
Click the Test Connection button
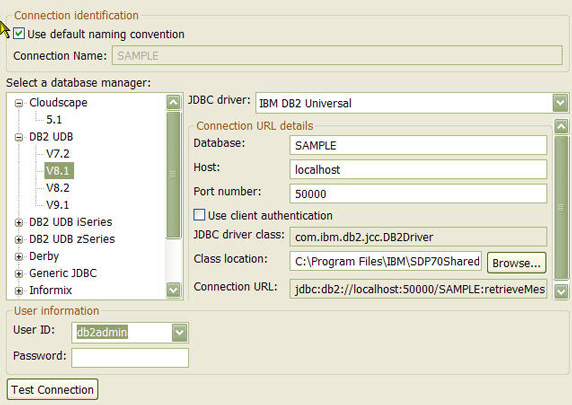click(53, 389)
